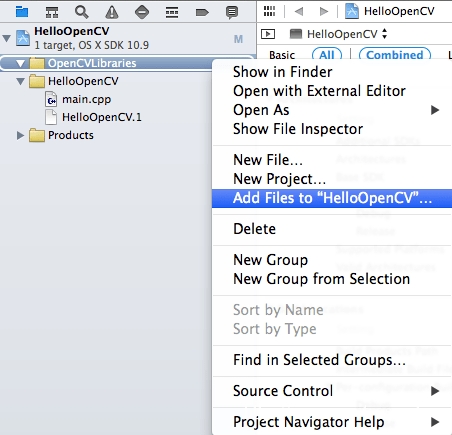Open the Project navigator folder icon

[22, 12]
